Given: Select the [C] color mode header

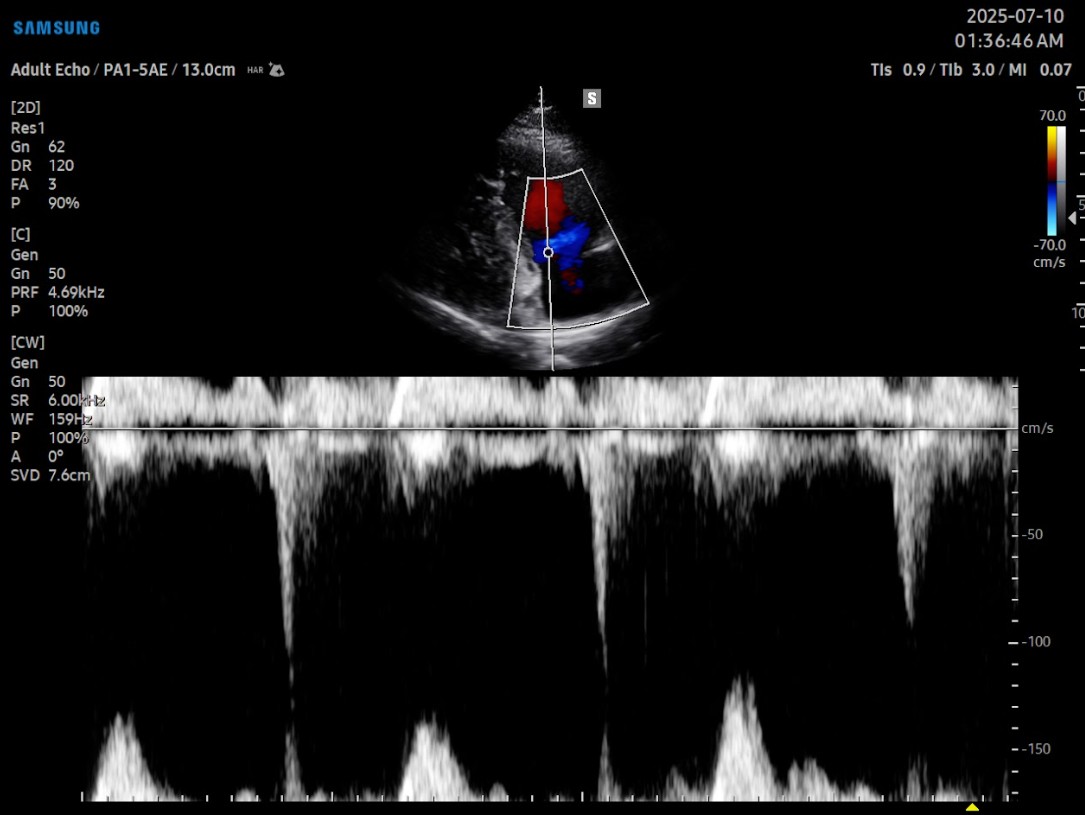Looking at the screenshot, I should (21, 234).
